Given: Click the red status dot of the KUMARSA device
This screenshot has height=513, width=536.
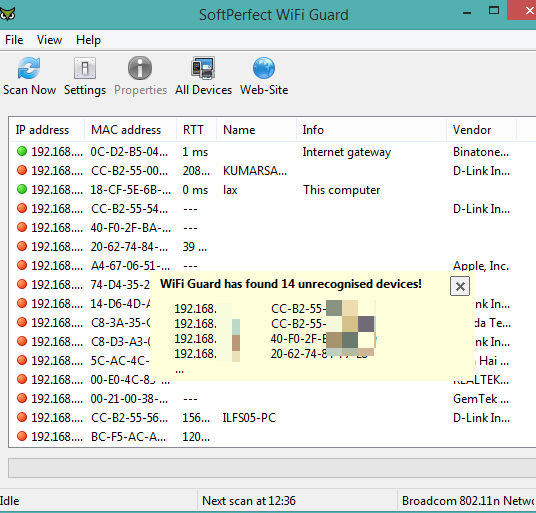Looking at the screenshot, I should coord(22,170).
